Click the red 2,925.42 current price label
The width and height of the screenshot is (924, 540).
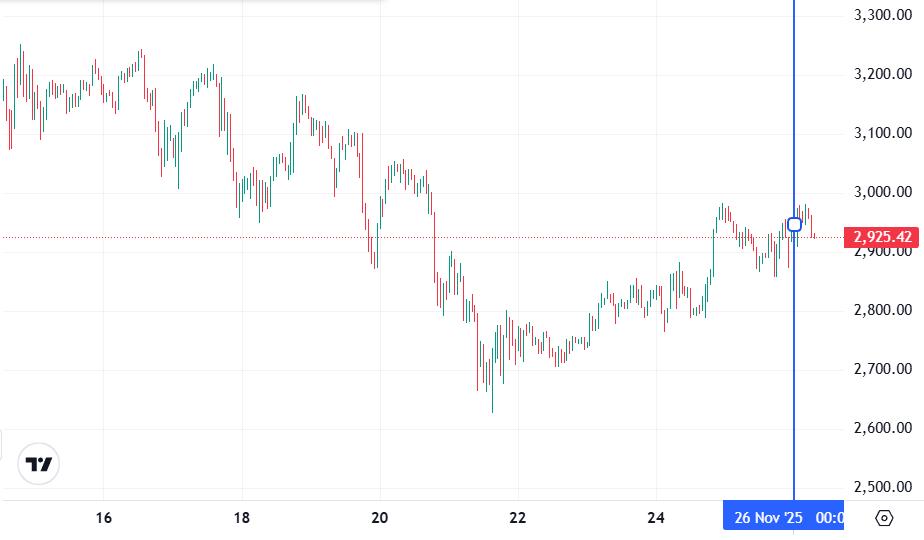[x=882, y=237]
